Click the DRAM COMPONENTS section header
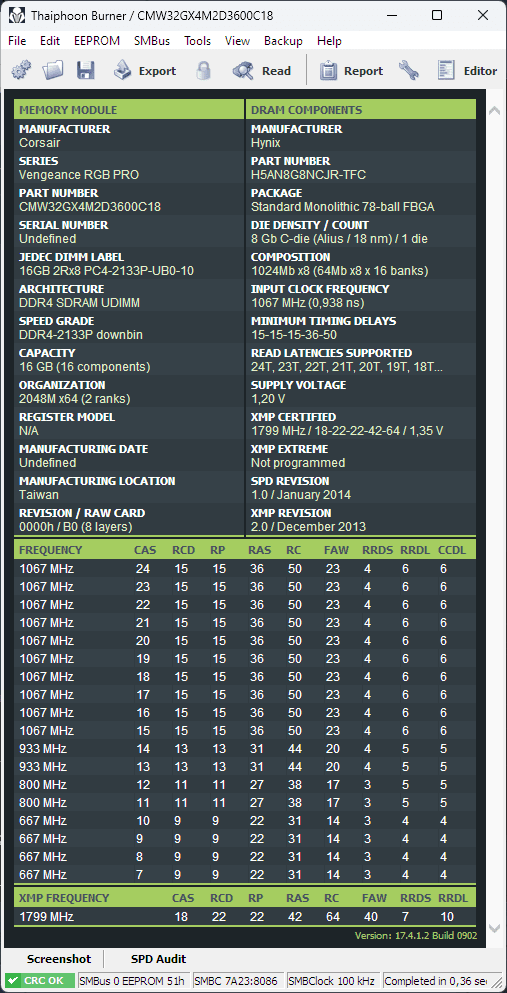 [361, 110]
